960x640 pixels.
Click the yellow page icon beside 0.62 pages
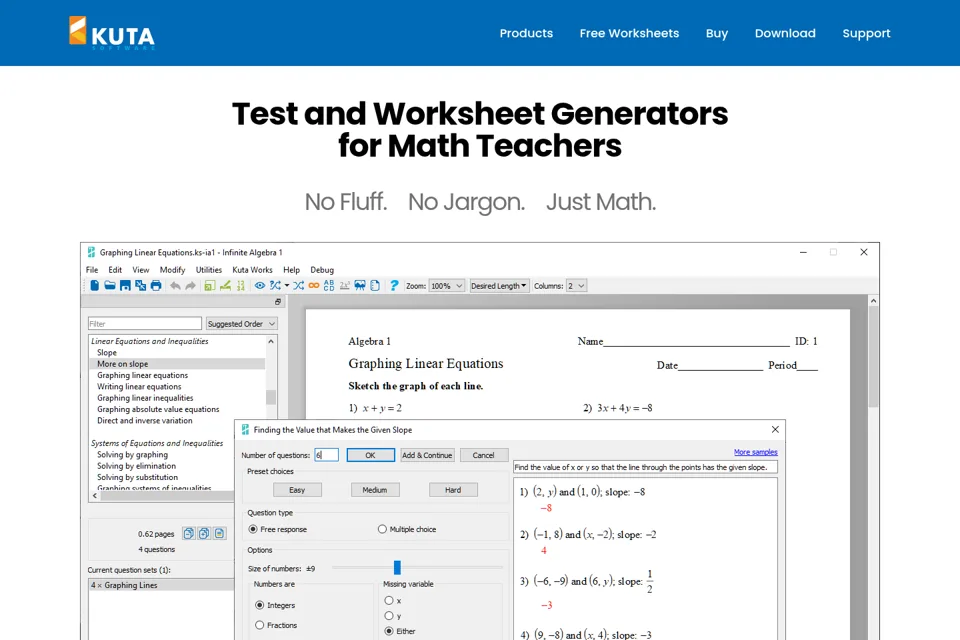[219, 533]
